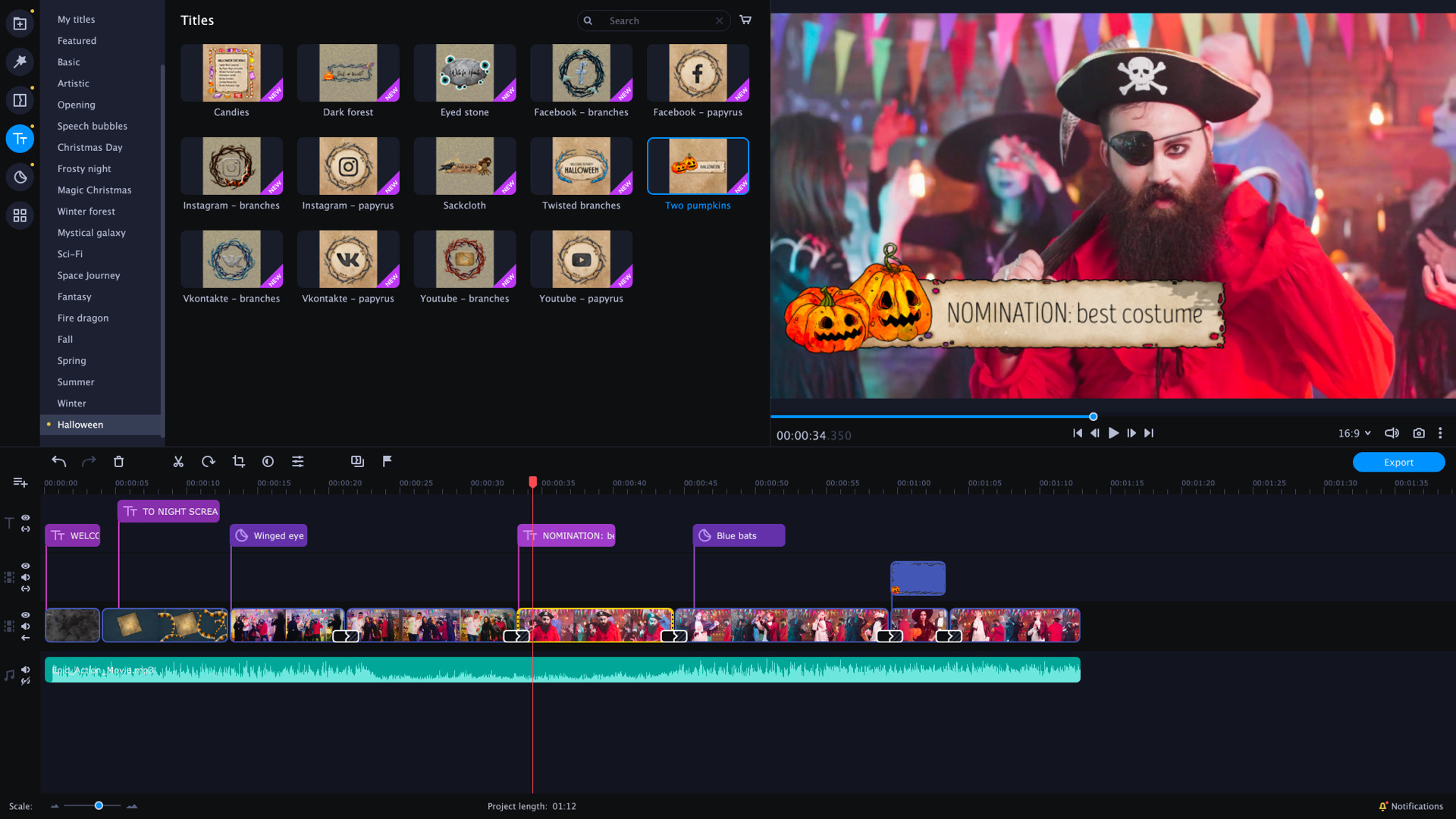
Task: Click the undo button in toolbar
Action: (x=59, y=461)
